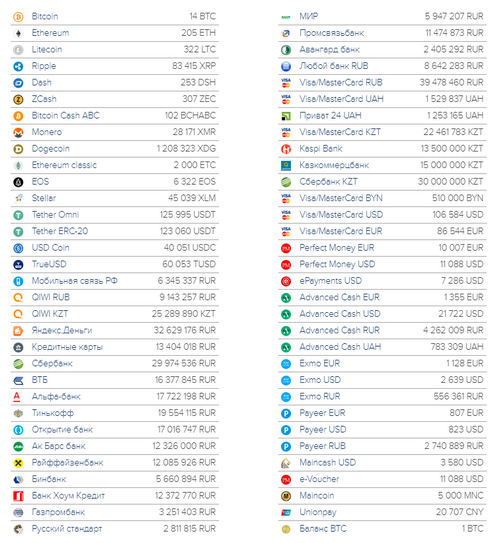Click the 39 478 460 RUR reserve amount
This screenshot has width=500, height=543.
(x=451, y=82)
